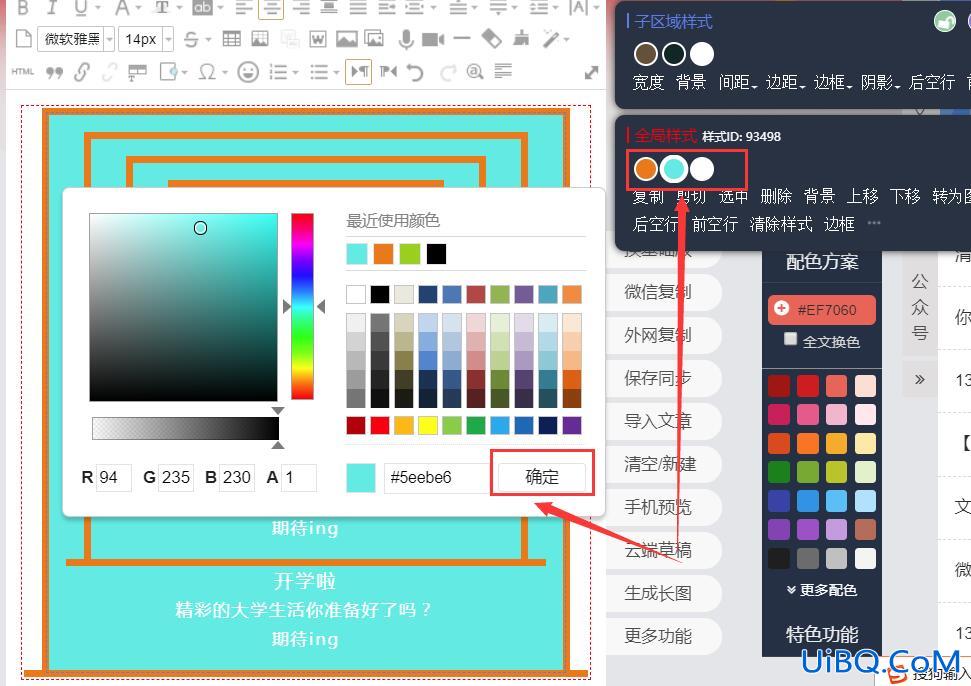Undo the last action
Screen dimensions: 971x686
pos(415,72)
